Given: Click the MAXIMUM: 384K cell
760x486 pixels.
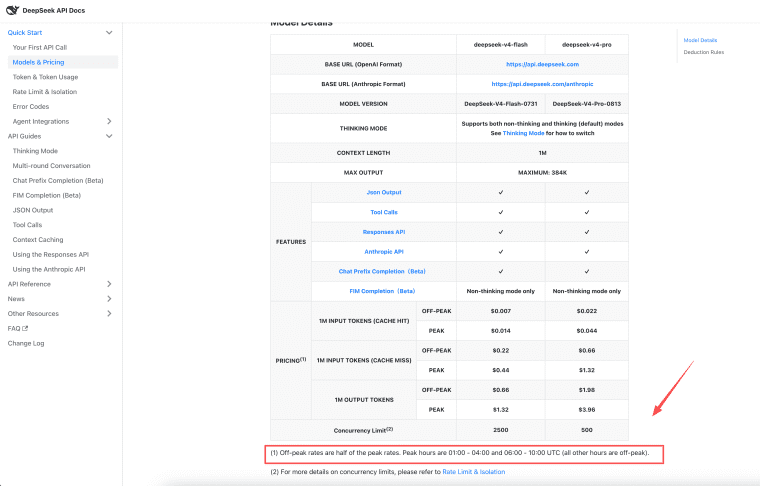Looking at the screenshot, I should [x=542, y=172].
